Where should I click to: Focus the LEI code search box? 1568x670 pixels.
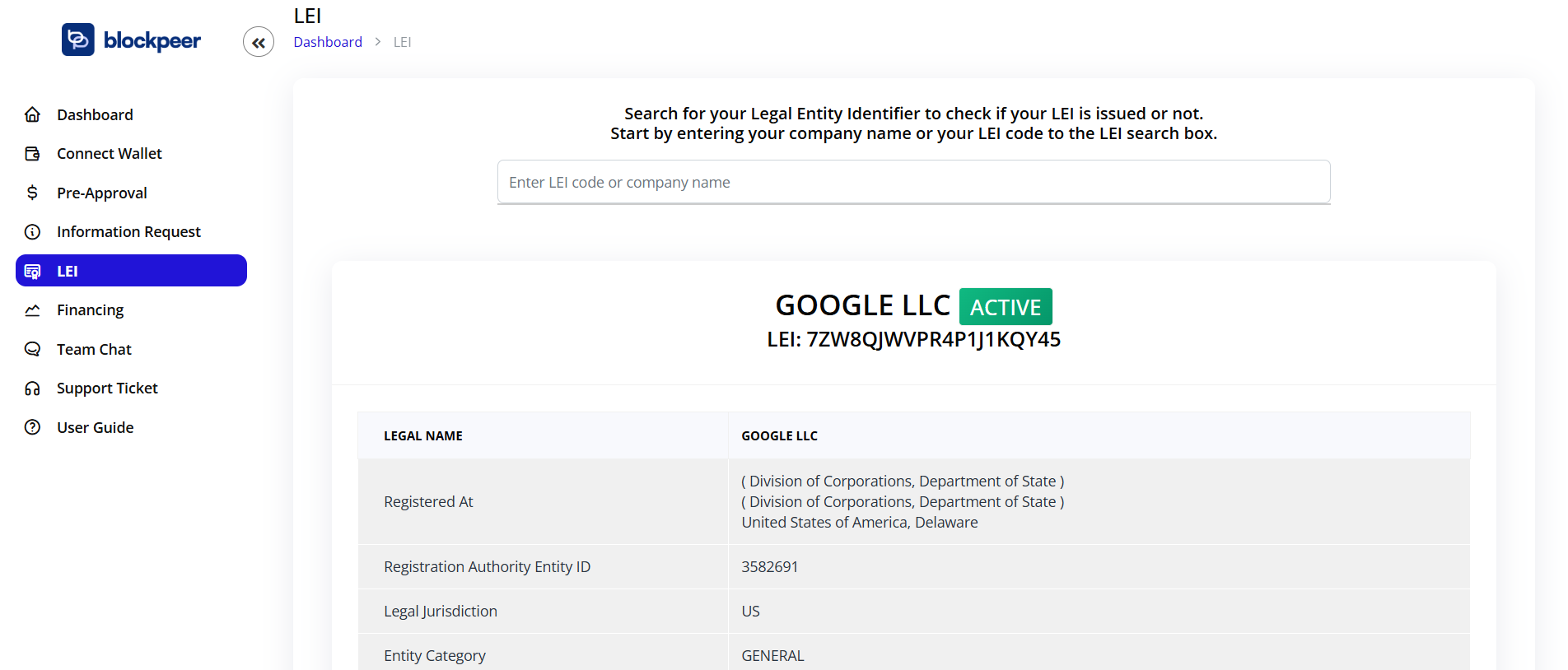[x=913, y=182]
